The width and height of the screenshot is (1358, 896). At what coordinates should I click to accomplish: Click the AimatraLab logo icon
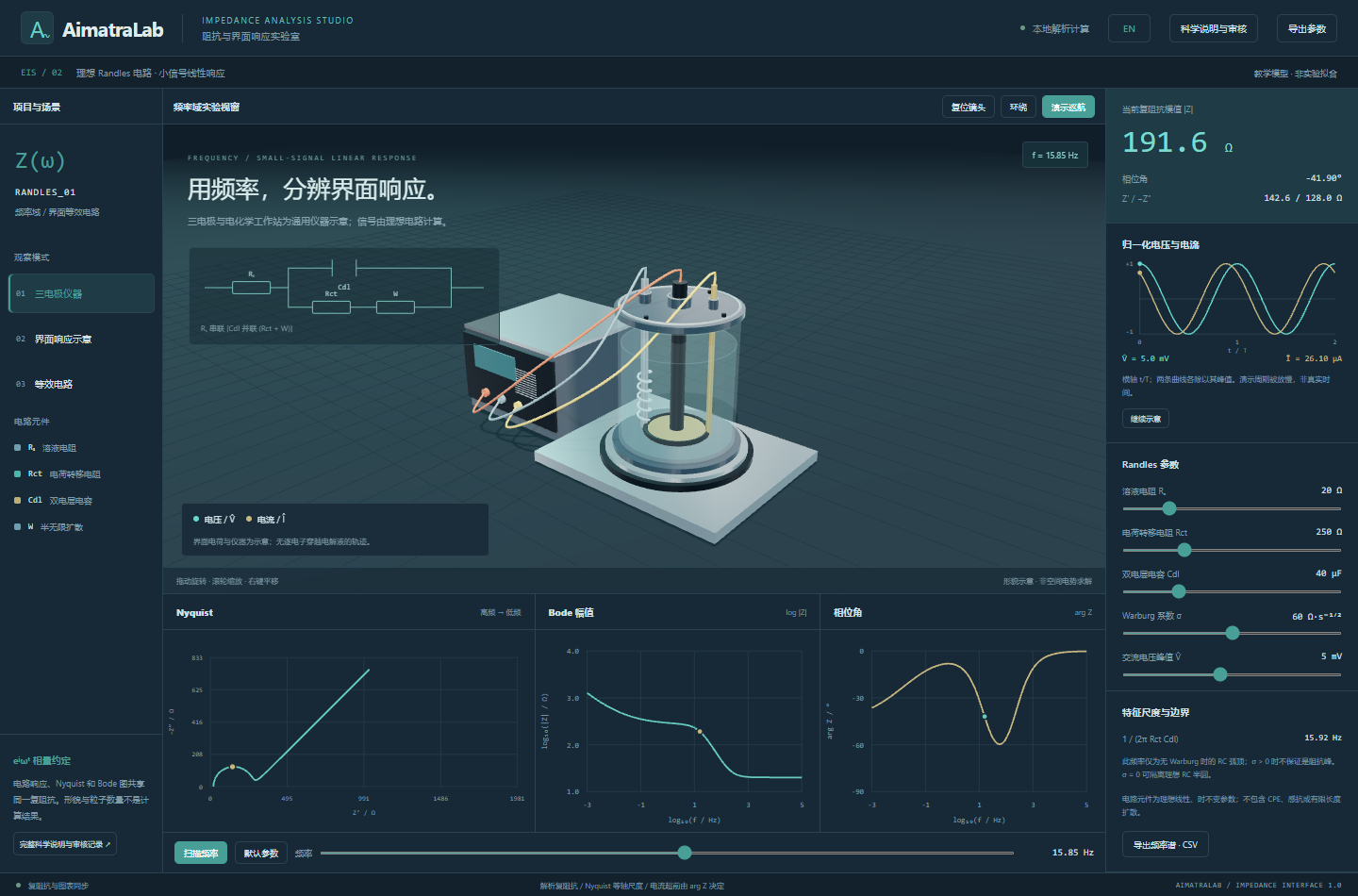click(37, 29)
